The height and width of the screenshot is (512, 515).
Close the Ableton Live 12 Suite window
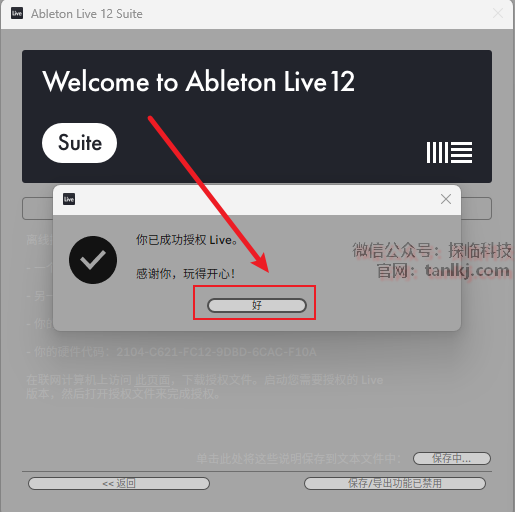click(498, 13)
